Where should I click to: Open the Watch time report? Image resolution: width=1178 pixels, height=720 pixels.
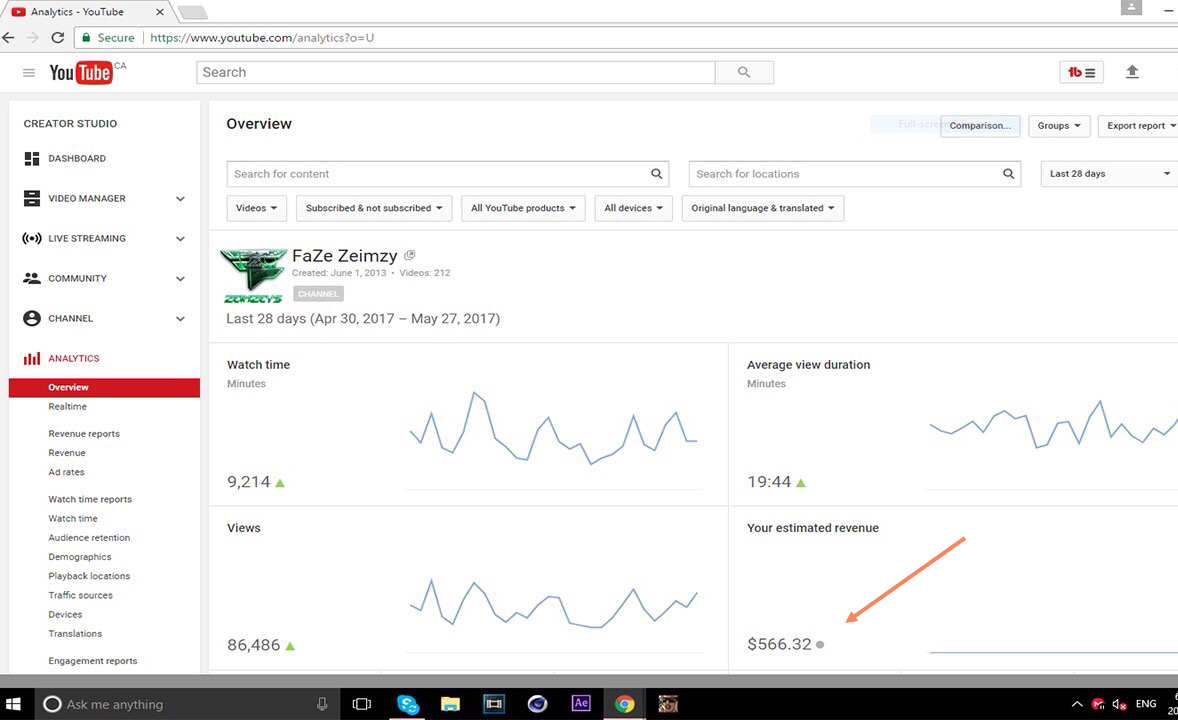73,519
